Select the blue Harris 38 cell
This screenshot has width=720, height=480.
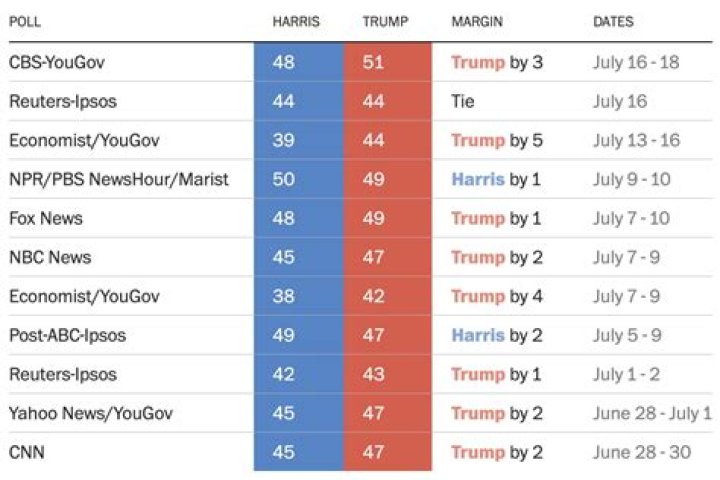point(283,296)
